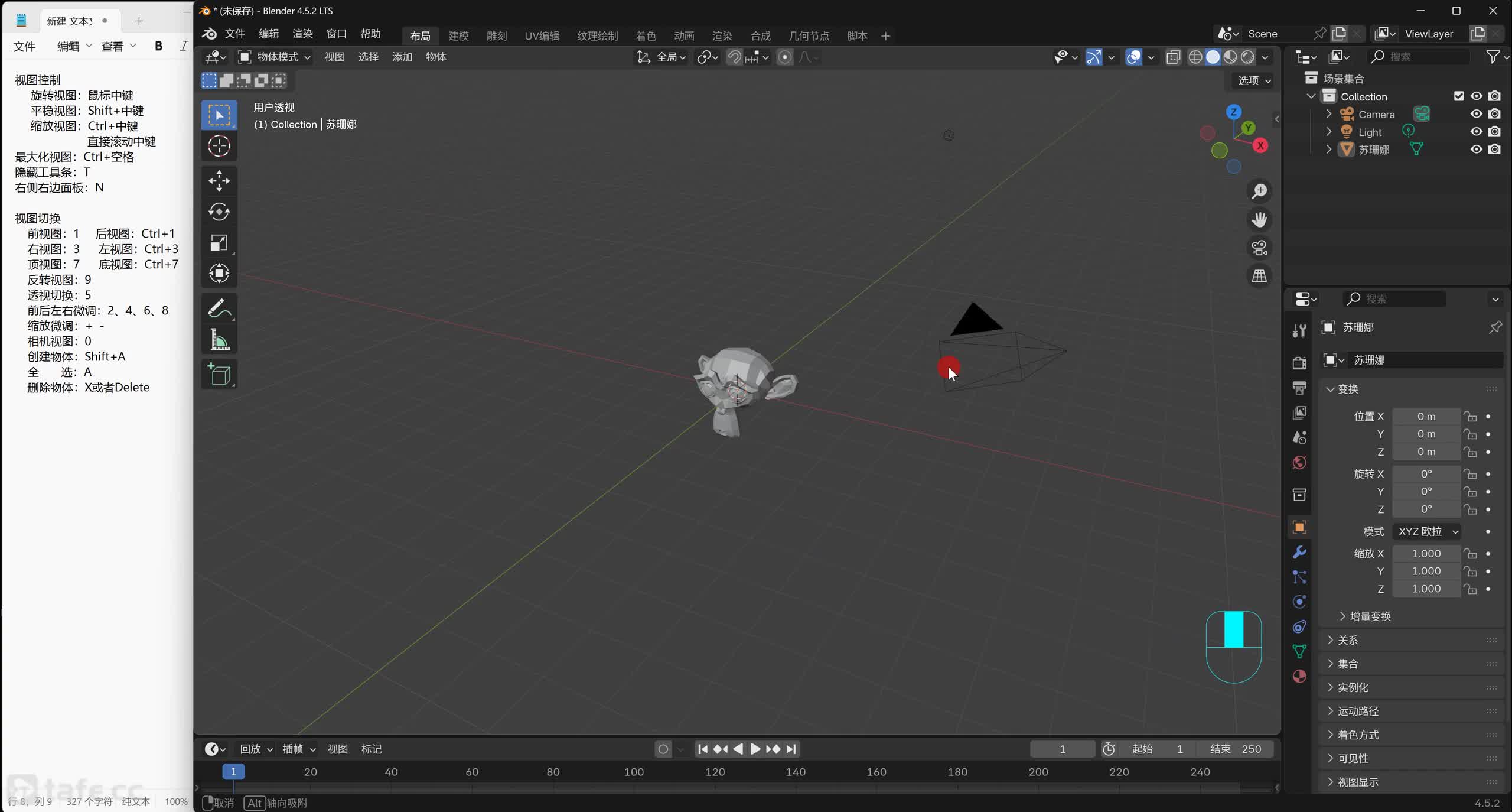Hide the Camera object in outliner
Viewport: 1512px width, 812px height.
(1476, 114)
